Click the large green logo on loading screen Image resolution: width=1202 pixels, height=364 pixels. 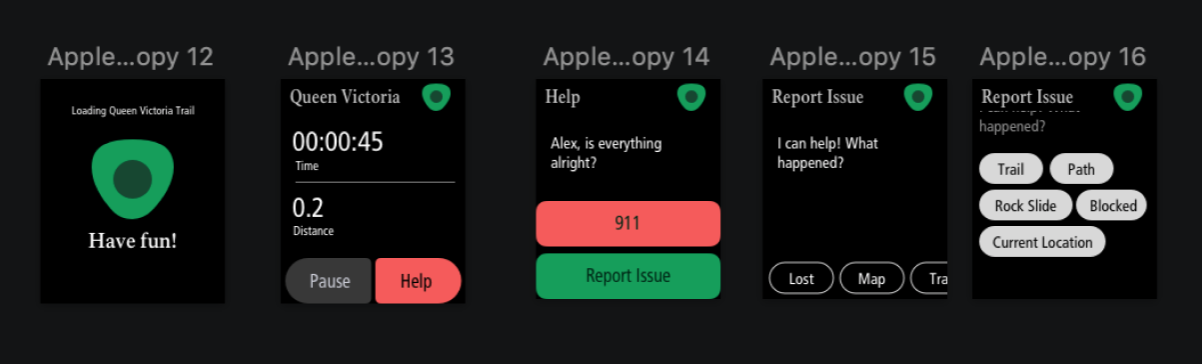tap(132, 178)
